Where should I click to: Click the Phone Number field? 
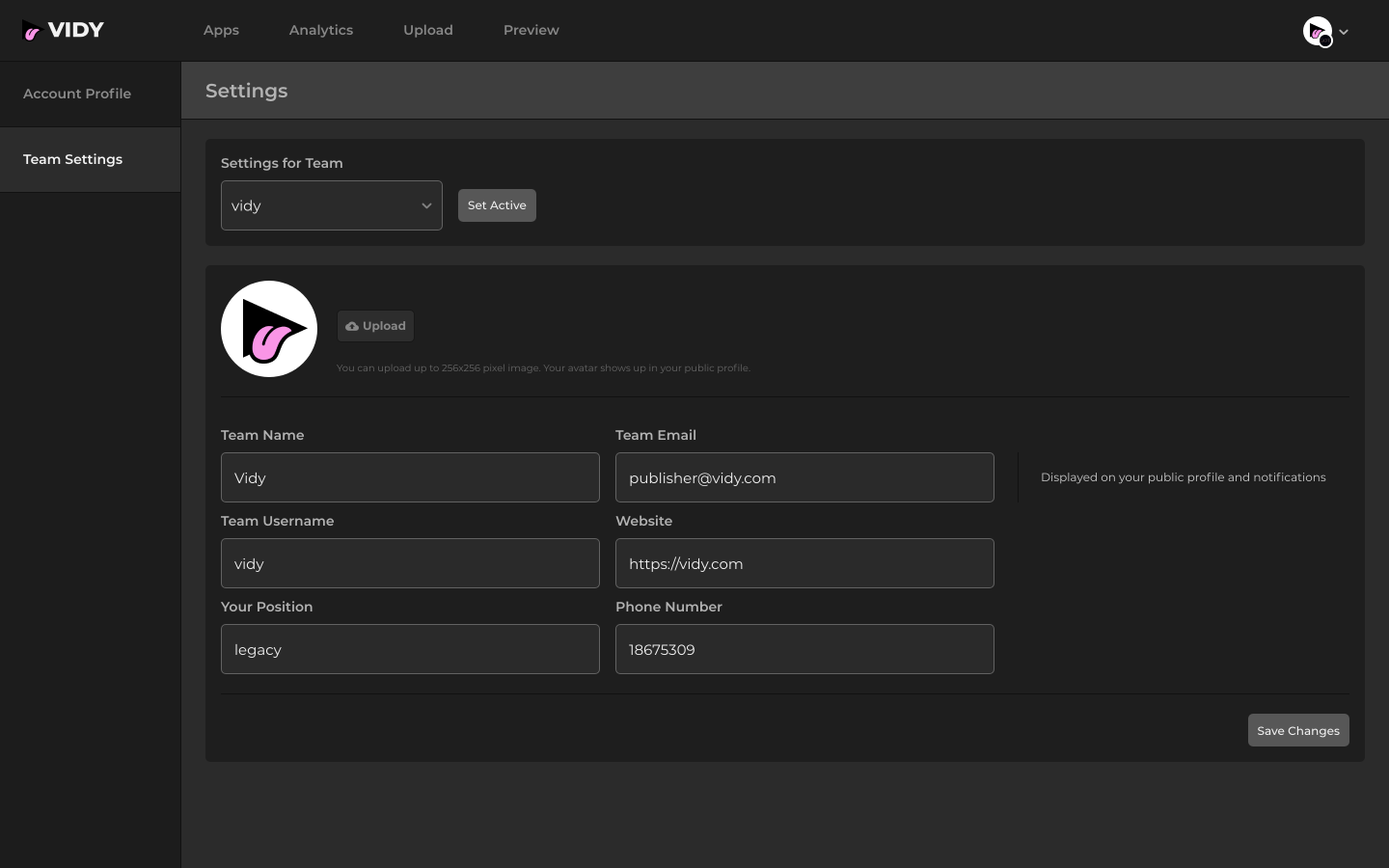(x=804, y=649)
